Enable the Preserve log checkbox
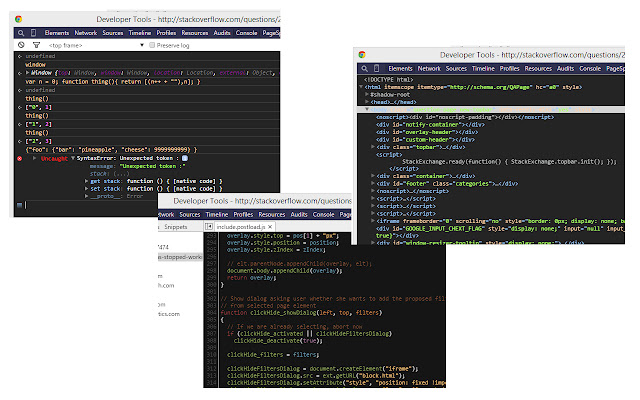Screen dimensions: 640x400 152,45
